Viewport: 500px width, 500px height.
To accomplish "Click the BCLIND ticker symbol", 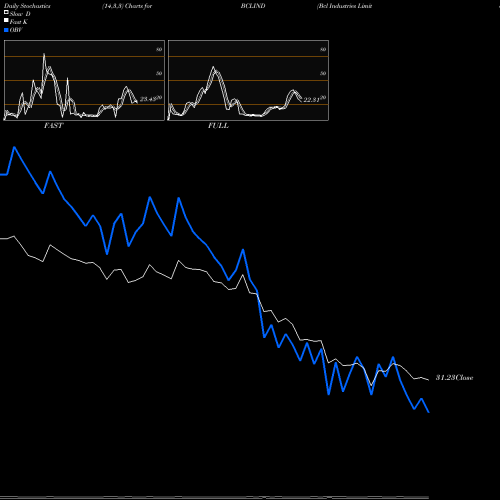I will coord(253,6).
